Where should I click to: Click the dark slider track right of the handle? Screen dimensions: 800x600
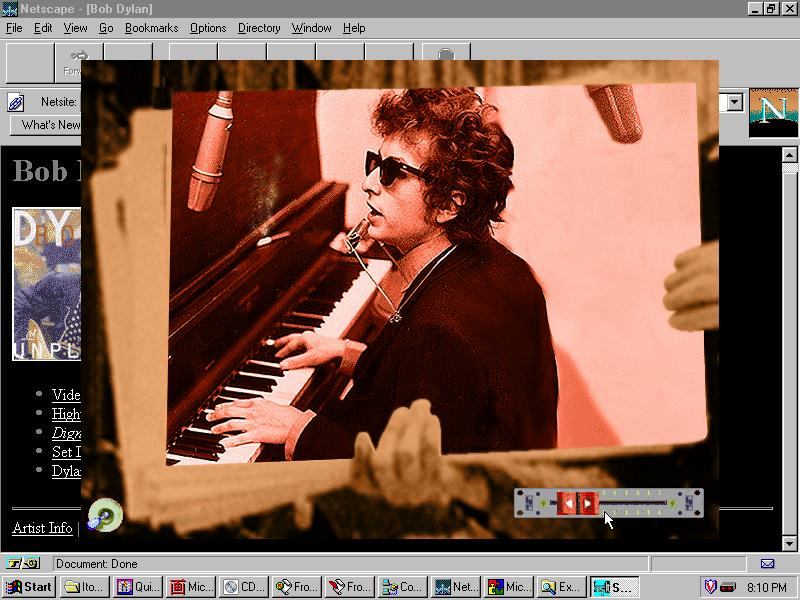click(633, 504)
